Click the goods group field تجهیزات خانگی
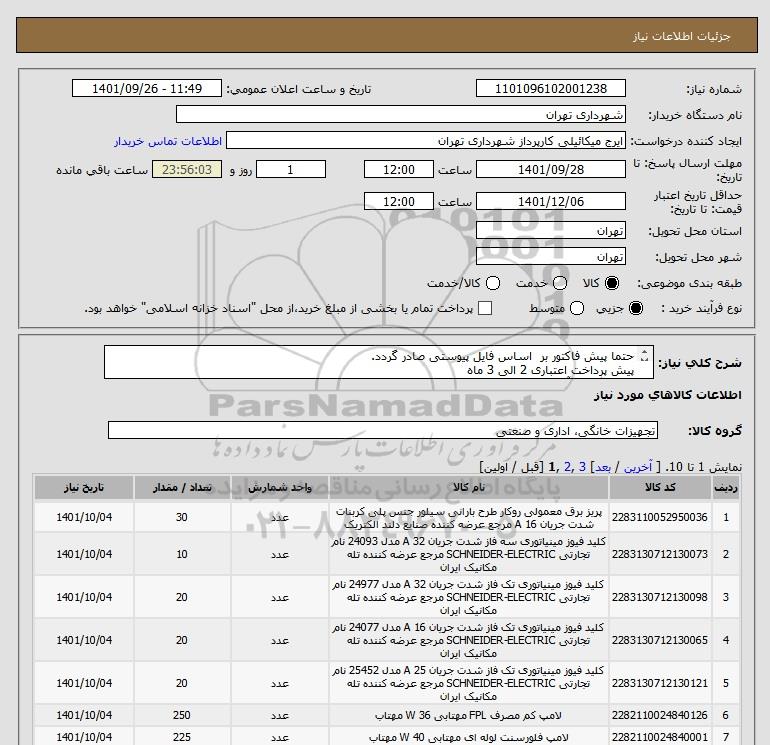The width and height of the screenshot is (770, 745). [x=383, y=430]
